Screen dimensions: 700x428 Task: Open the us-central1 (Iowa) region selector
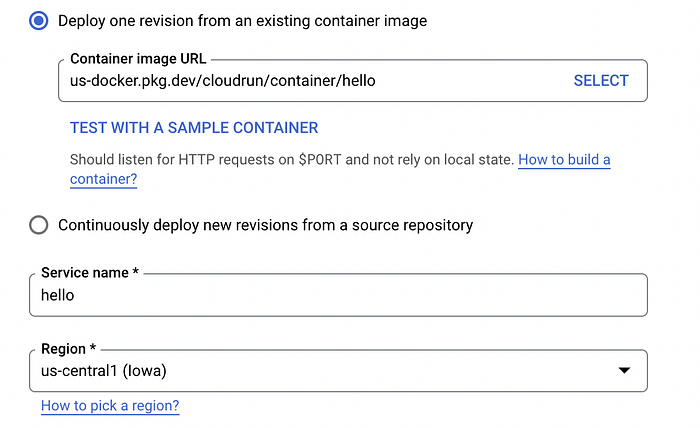pos(338,371)
